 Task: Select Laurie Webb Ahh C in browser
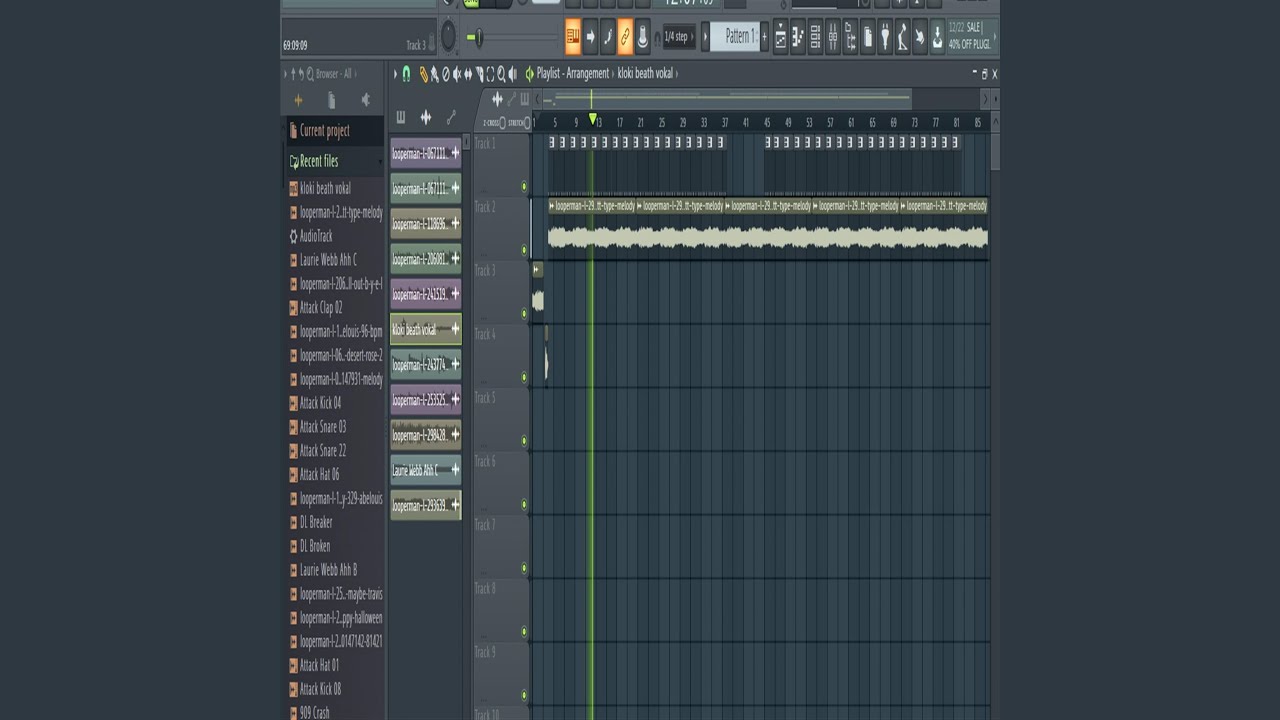327,260
